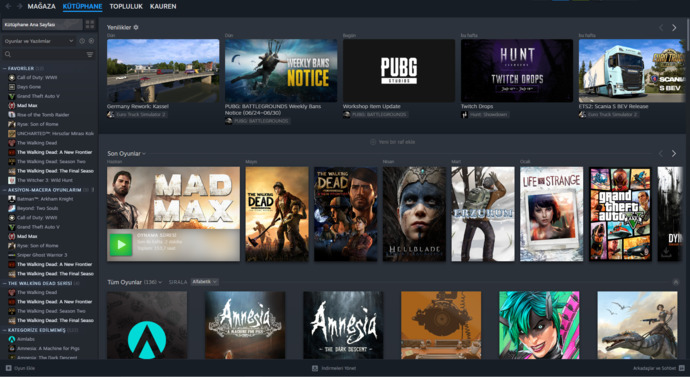Open the Tüm Oyunlar shelf dropdown
This screenshot has width=690, height=377.
click(135, 282)
